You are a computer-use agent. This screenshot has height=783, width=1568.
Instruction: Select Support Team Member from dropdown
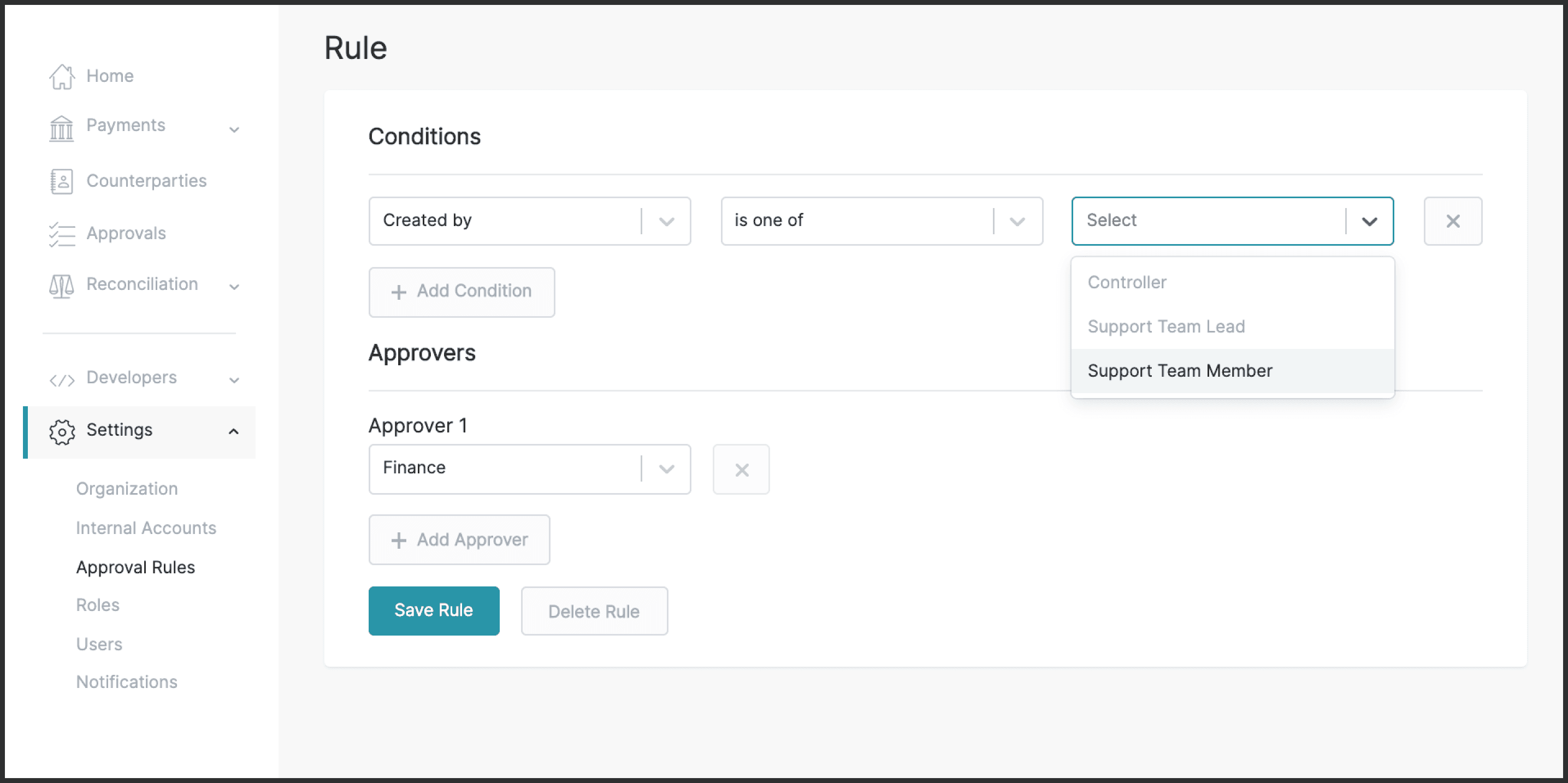(x=1180, y=370)
